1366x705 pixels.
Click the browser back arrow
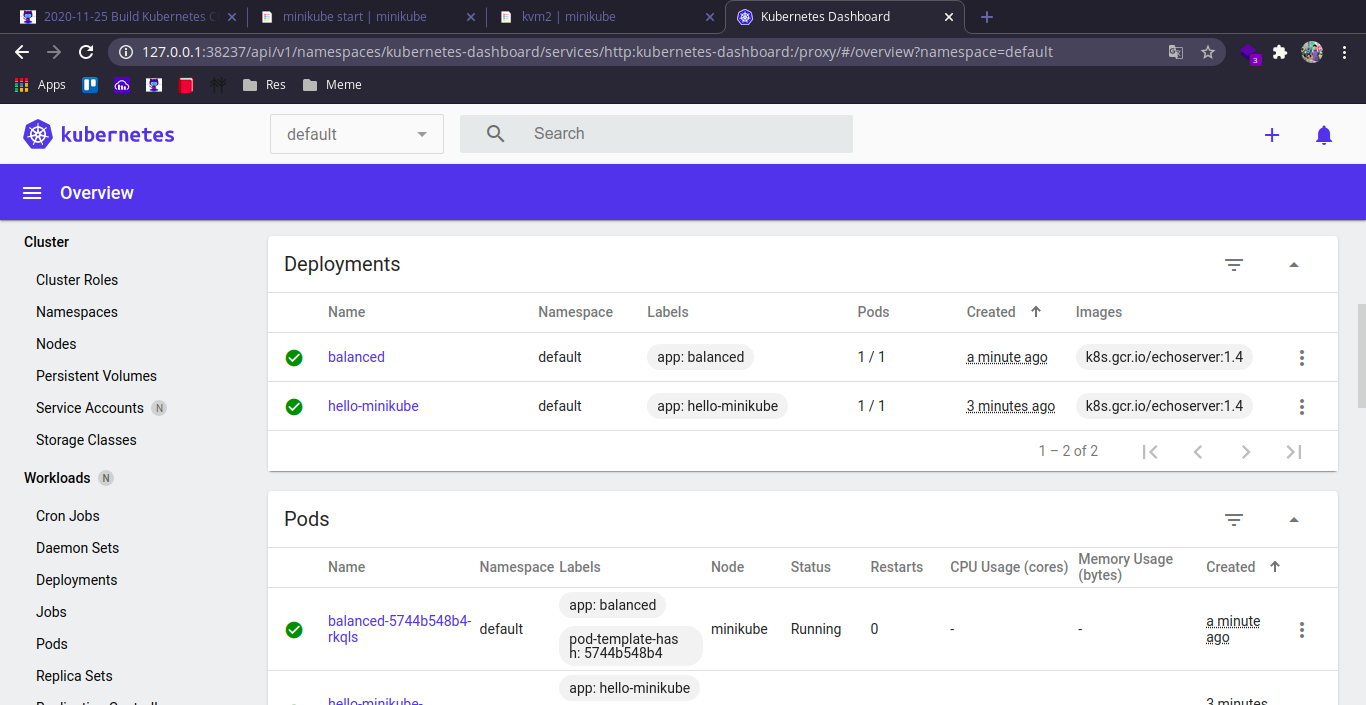click(22, 52)
